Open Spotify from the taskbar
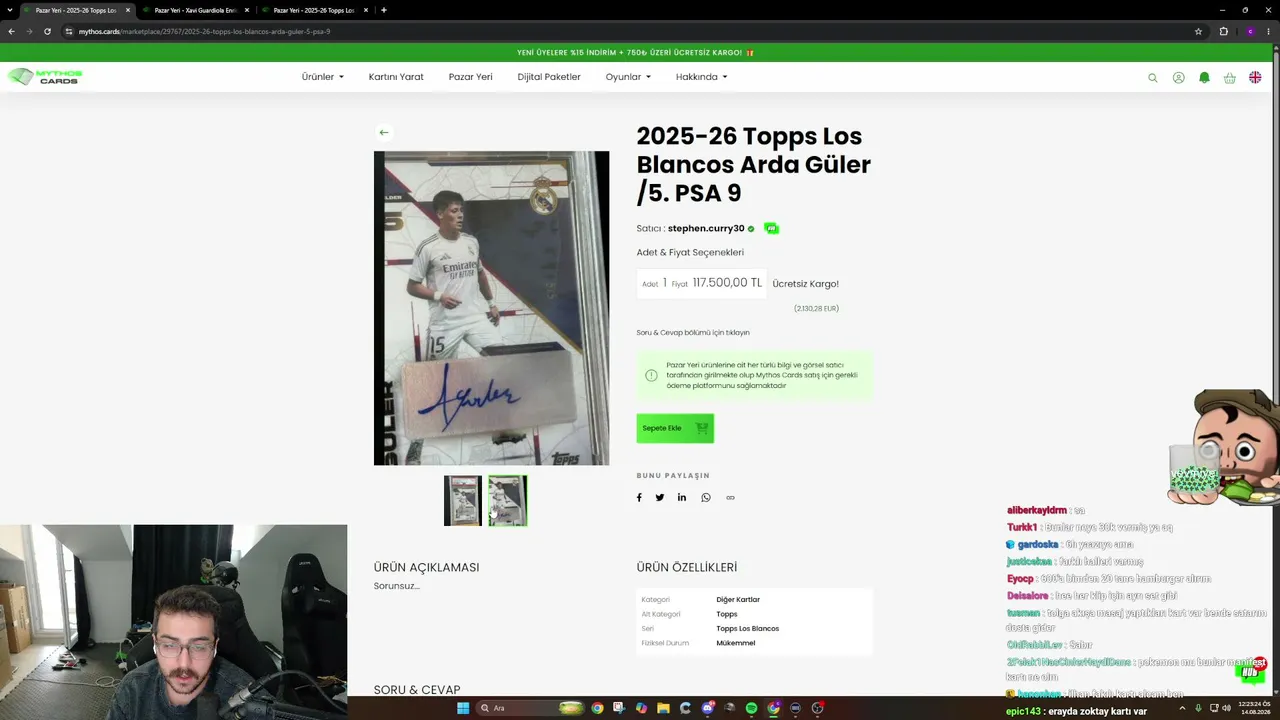The width and height of the screenshot is (1280, 720). coord(751,708)
